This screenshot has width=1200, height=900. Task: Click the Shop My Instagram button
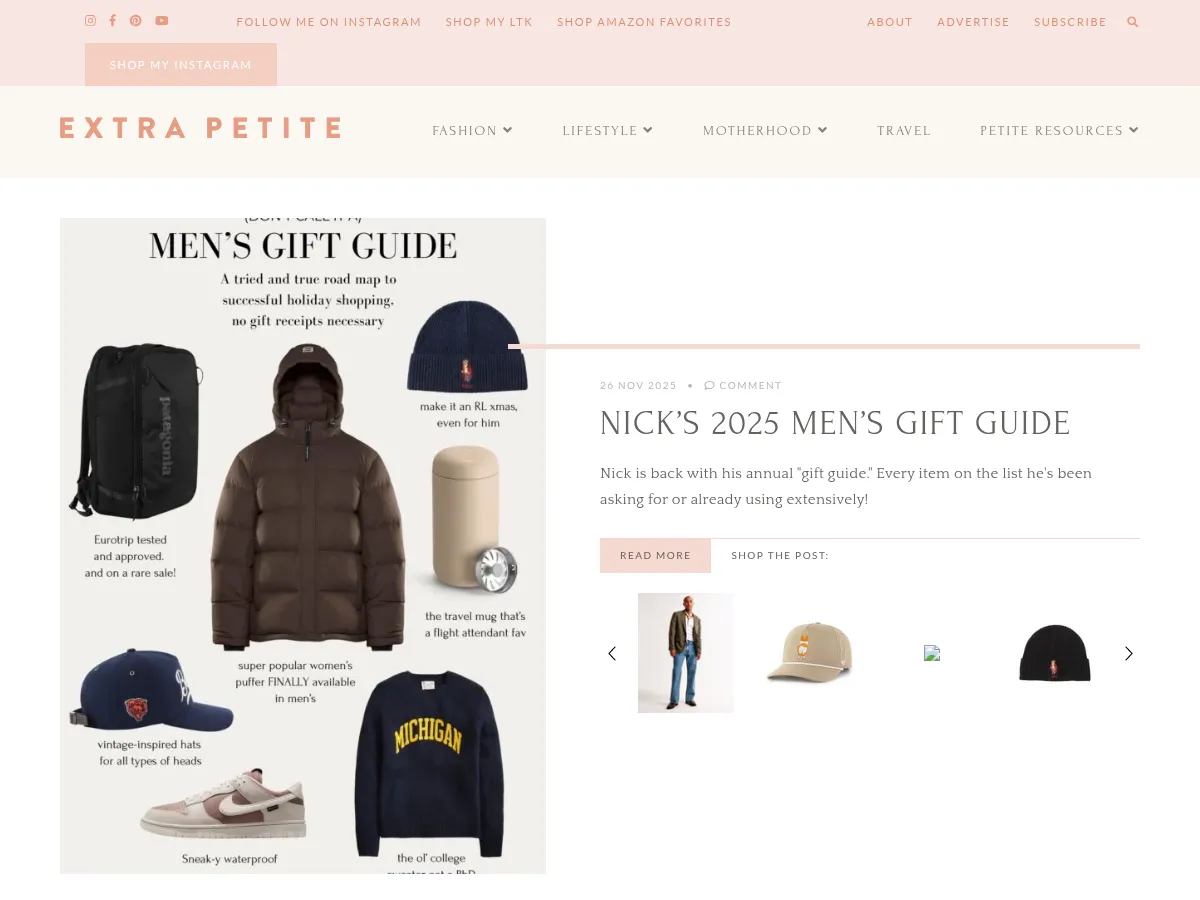181,65
